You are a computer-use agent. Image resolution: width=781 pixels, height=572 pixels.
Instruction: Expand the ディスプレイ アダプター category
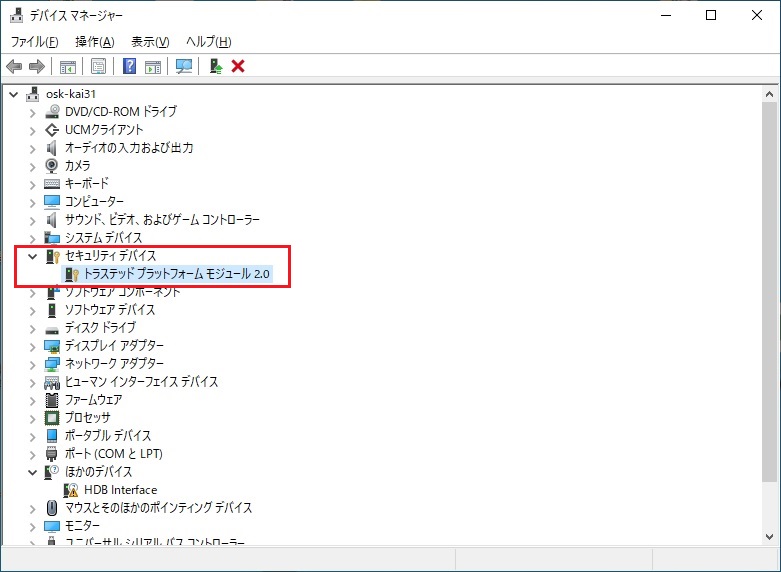pos(33,346)
